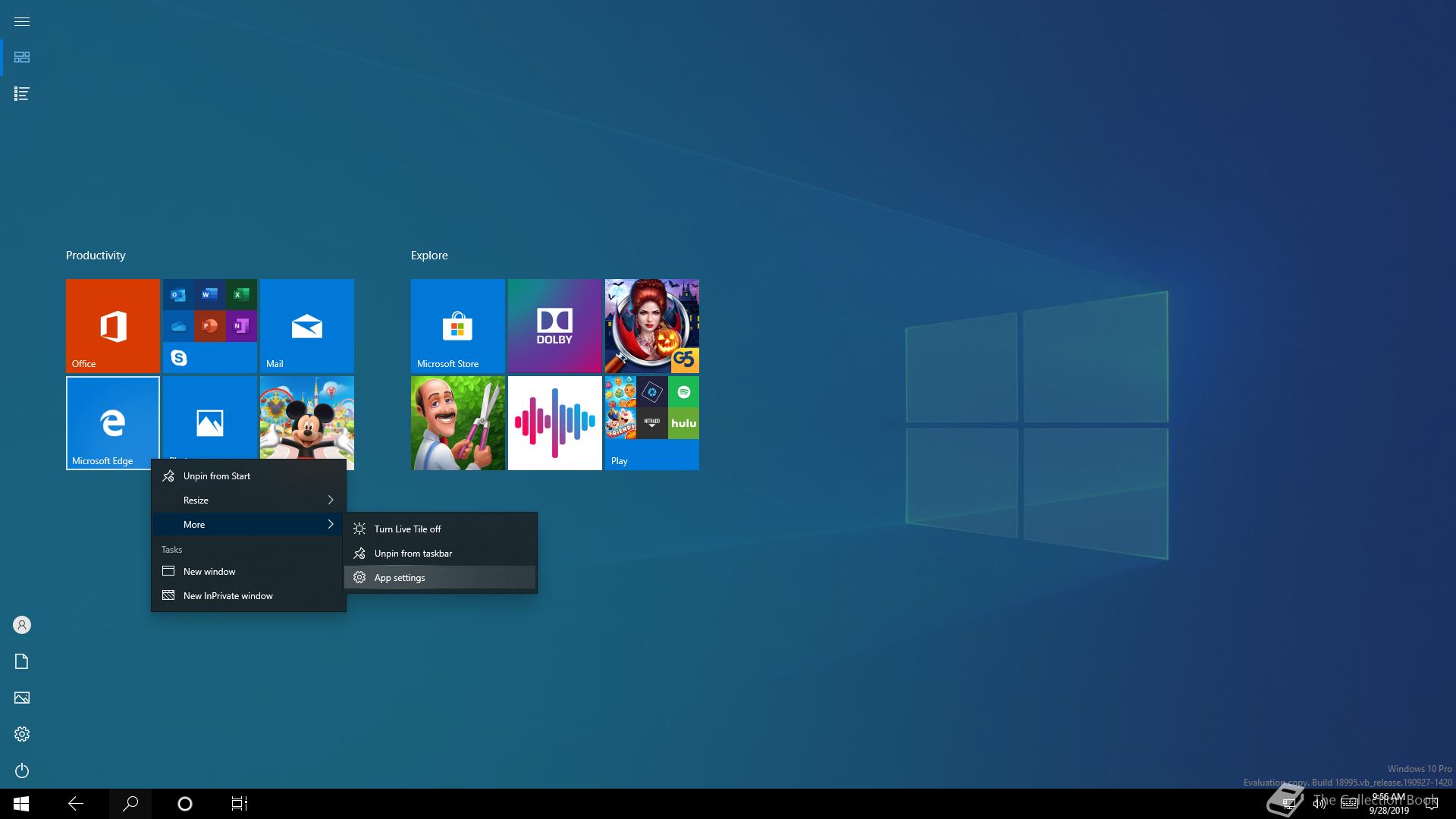The height and width of the screenshot is (819, 1456).
Task: Choose New InPrivate window task
Action: (249, 596)
